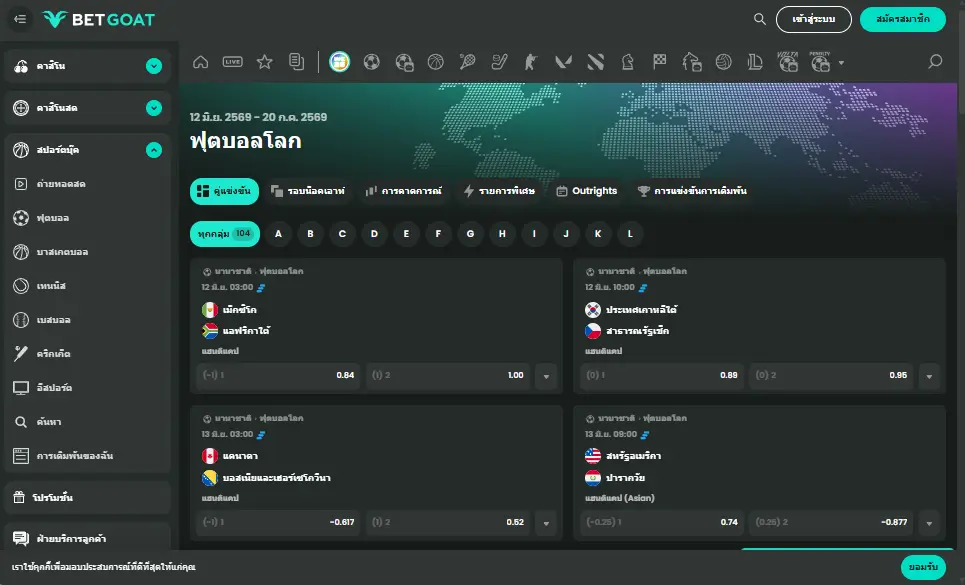The image size is (965, 585).
Task: Open ค้นหา in the sidebar
Action: pos(87,422)
